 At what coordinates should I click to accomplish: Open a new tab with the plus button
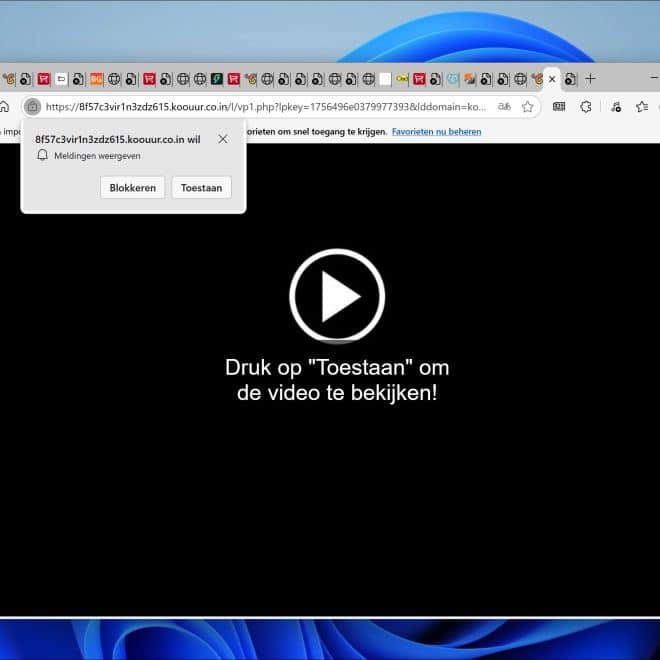click(x=591, y=79)
